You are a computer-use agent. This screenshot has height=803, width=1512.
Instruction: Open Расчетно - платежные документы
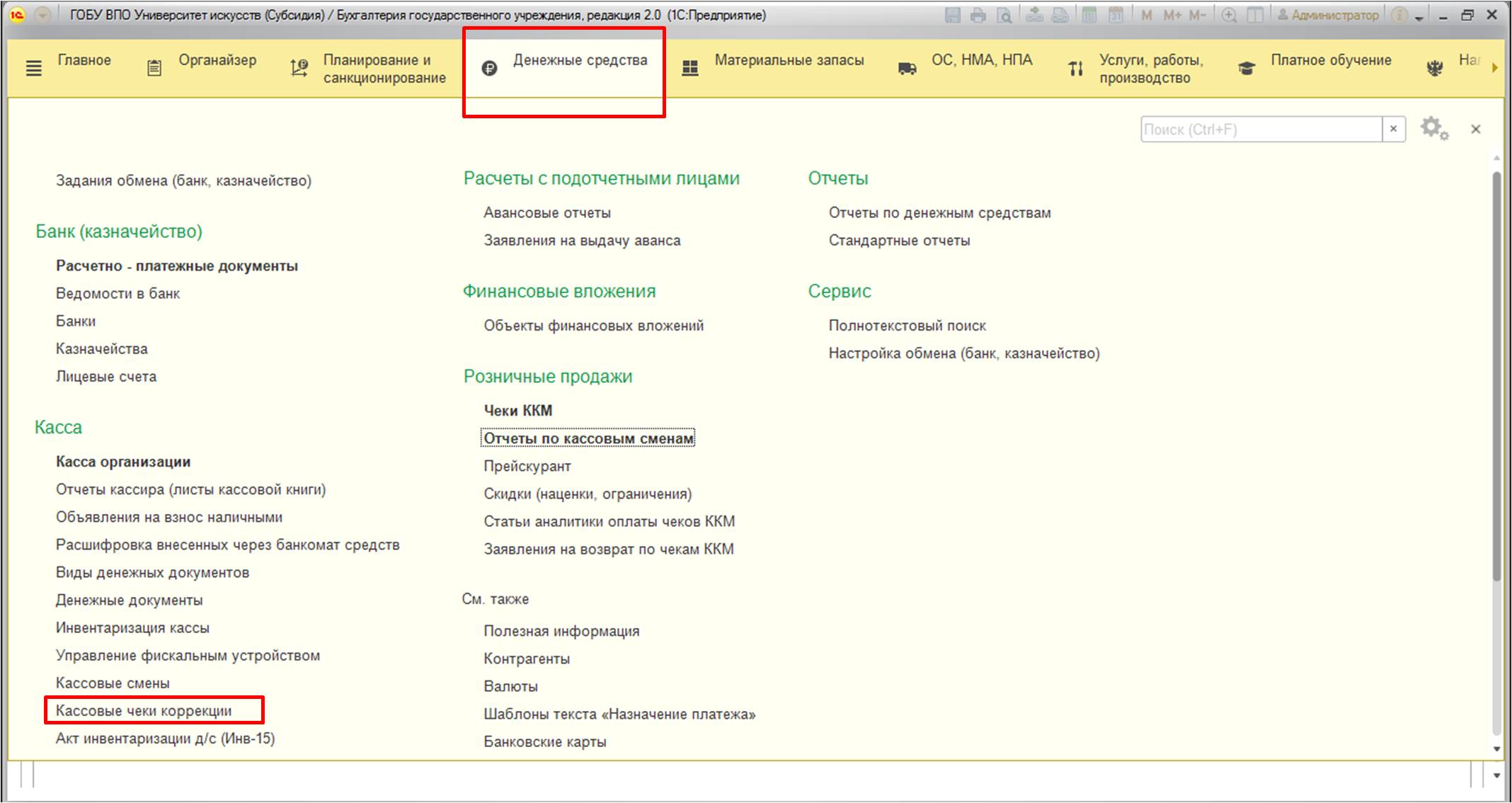177,266
